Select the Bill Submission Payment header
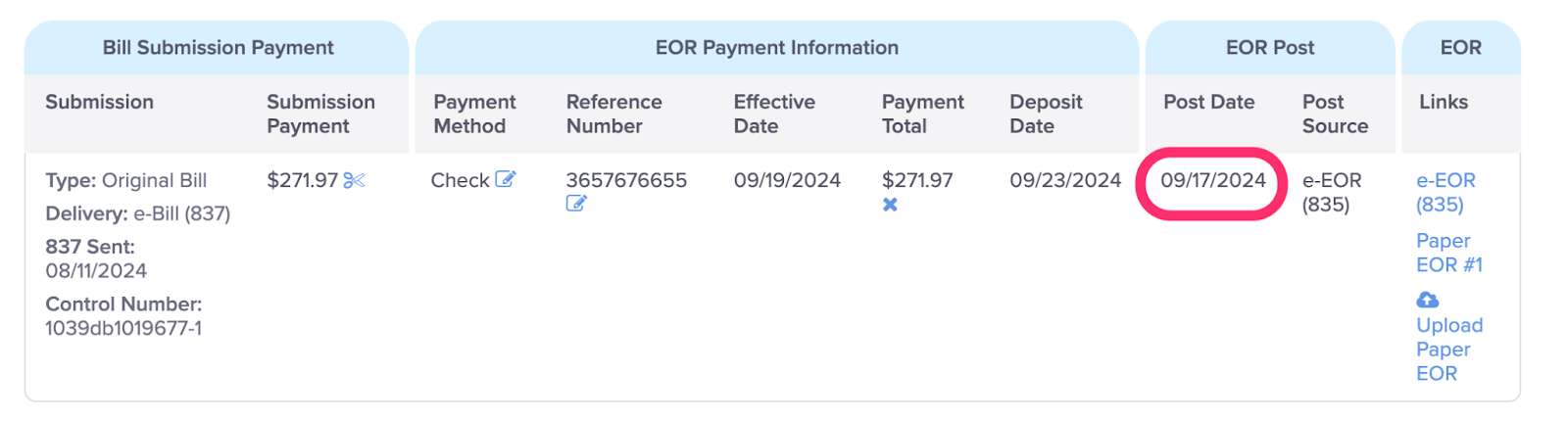 tap(218, 47)
